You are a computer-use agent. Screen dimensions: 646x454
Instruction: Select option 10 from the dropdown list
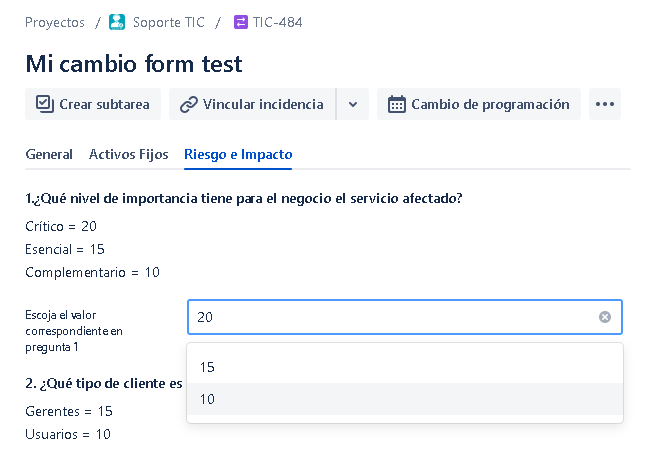click(x=405, y=399)
